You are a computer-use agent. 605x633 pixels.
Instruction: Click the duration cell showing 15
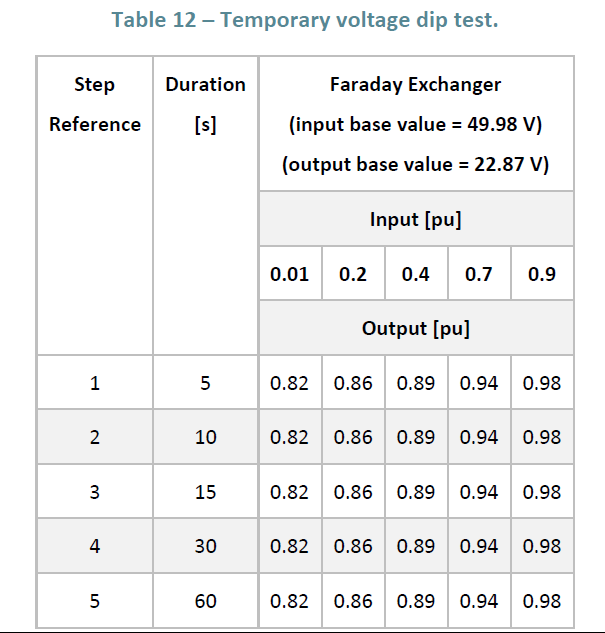tap(205, 492)
